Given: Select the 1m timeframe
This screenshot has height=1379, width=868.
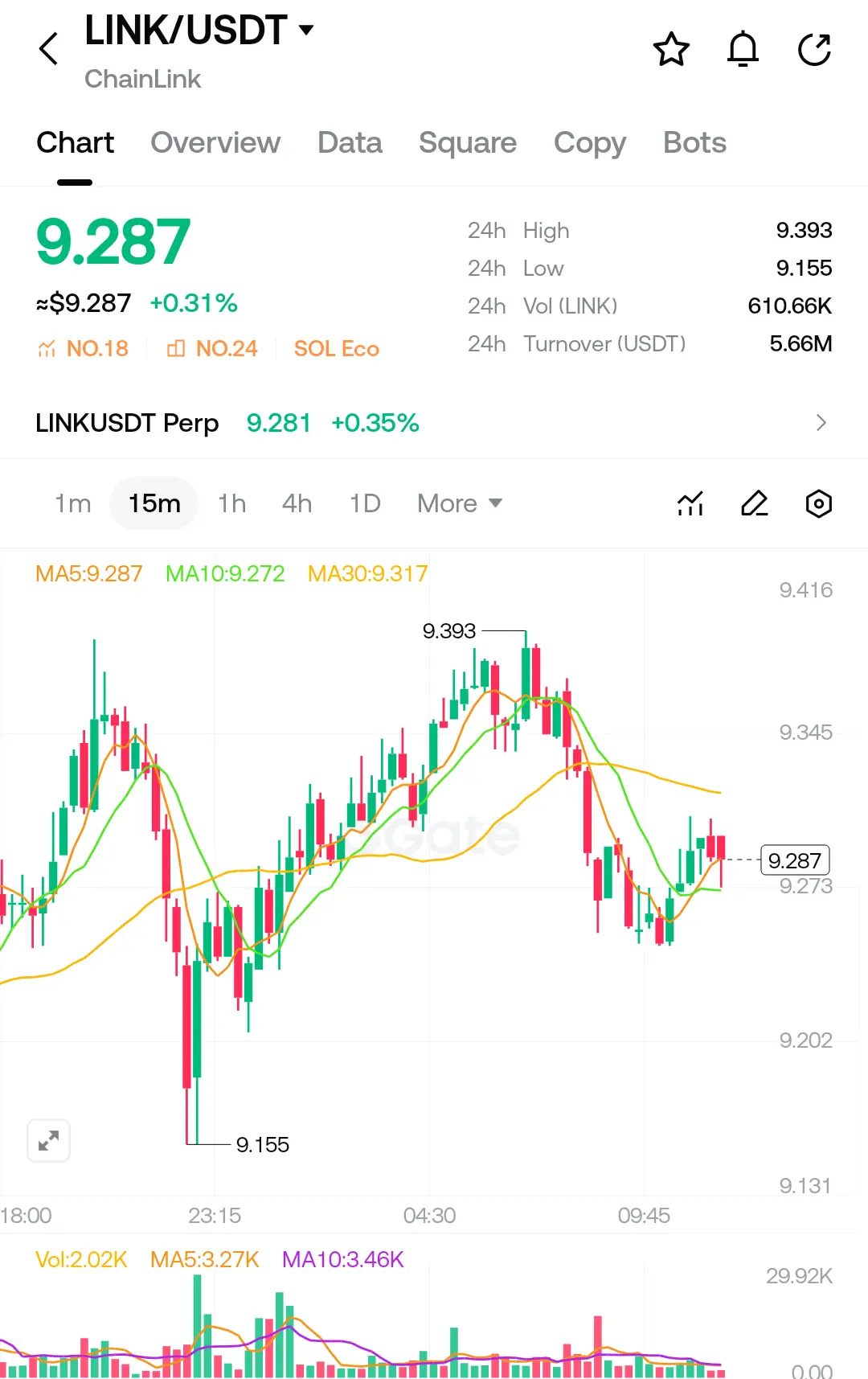Looking at the screenshot, I should [x=73, y=503].
